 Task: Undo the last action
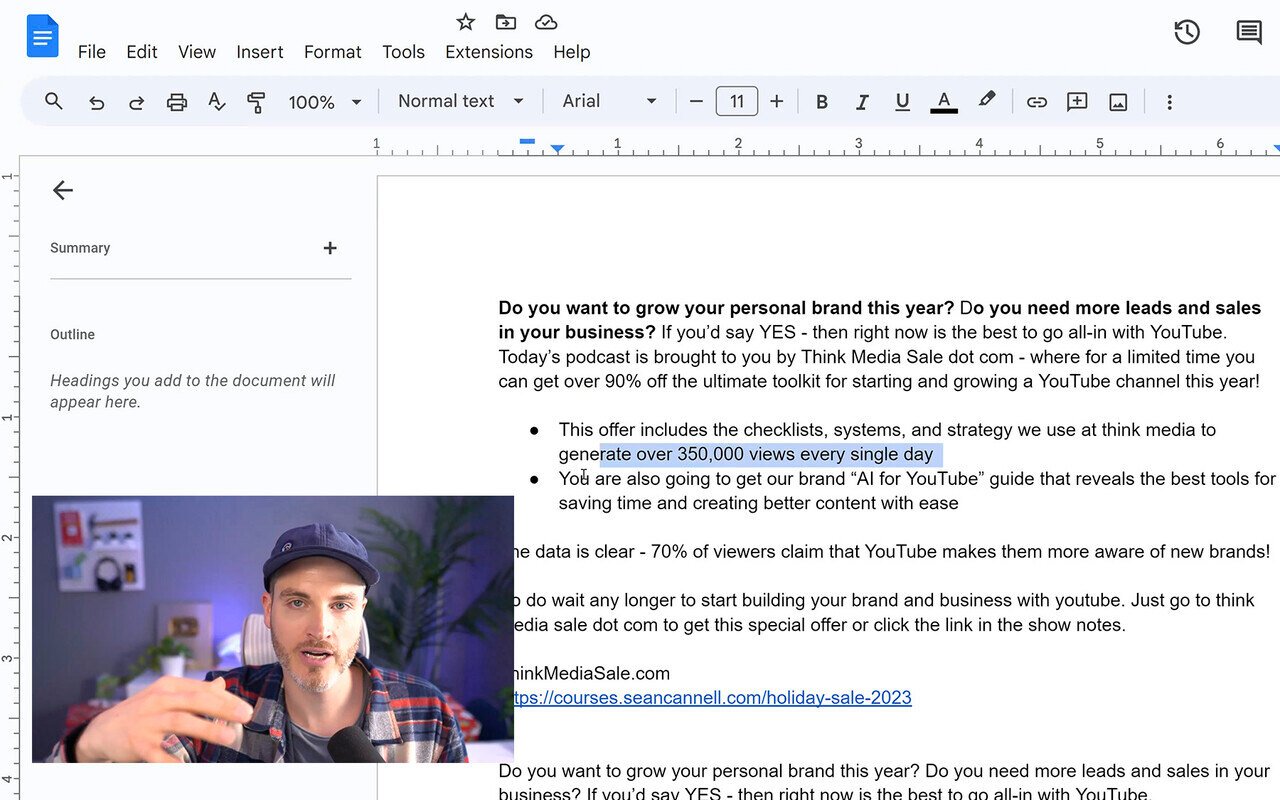(96, 102)
